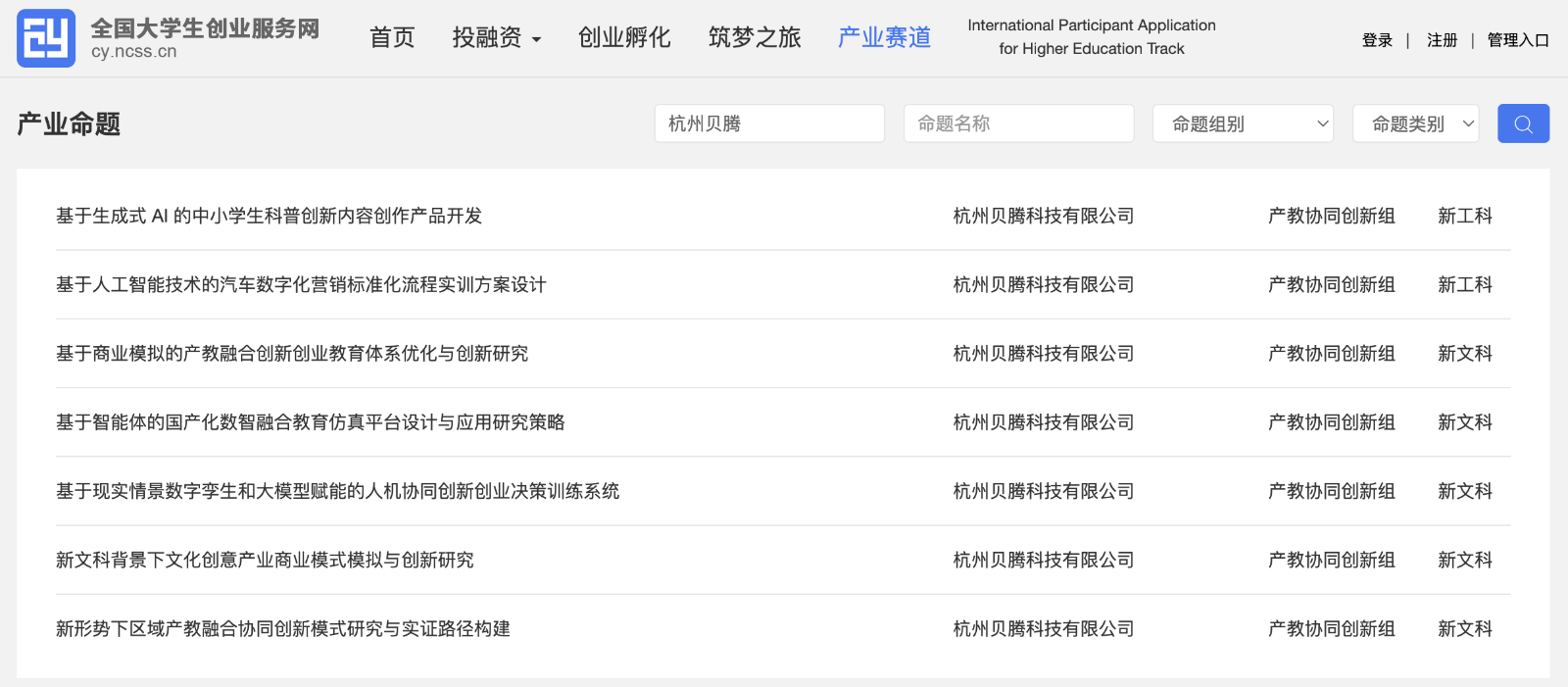Open the 新文科背景下文化创意产业 topic

265,560
